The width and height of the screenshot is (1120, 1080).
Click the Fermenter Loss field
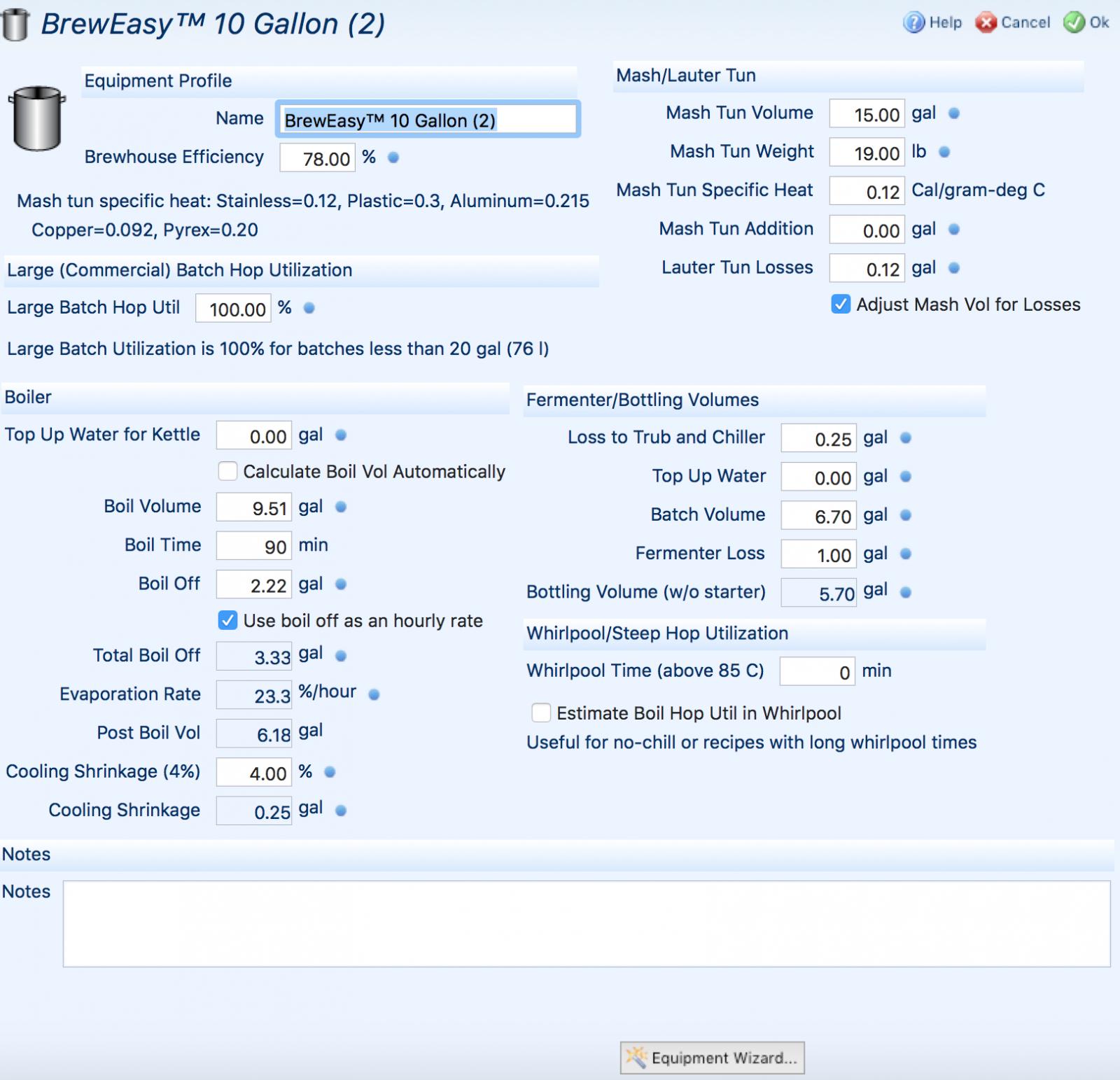tap(819, 554)
